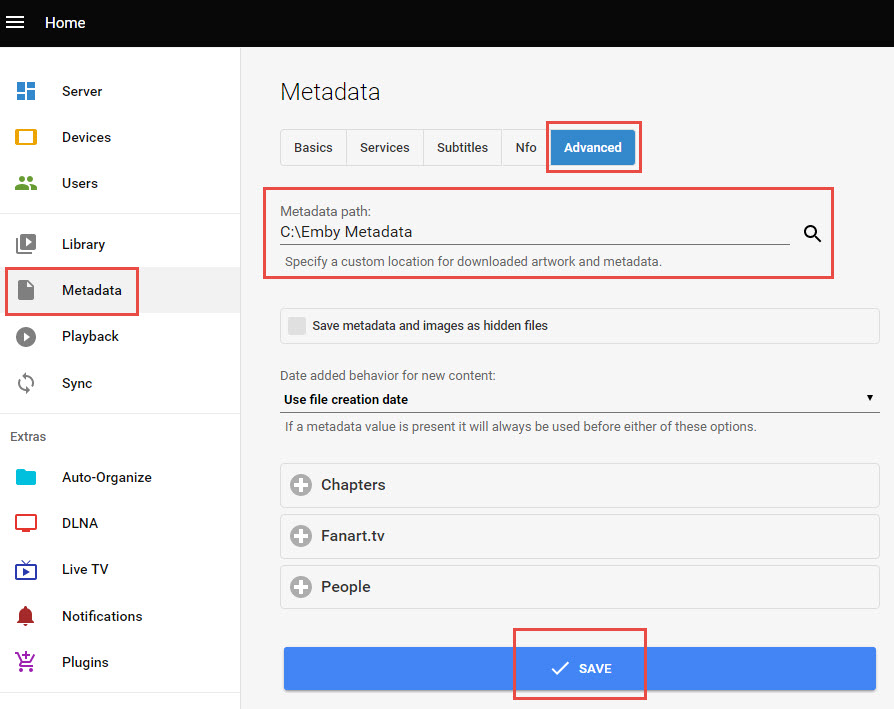
Task: Click the Playback play icon
Action: coord(26,337)
